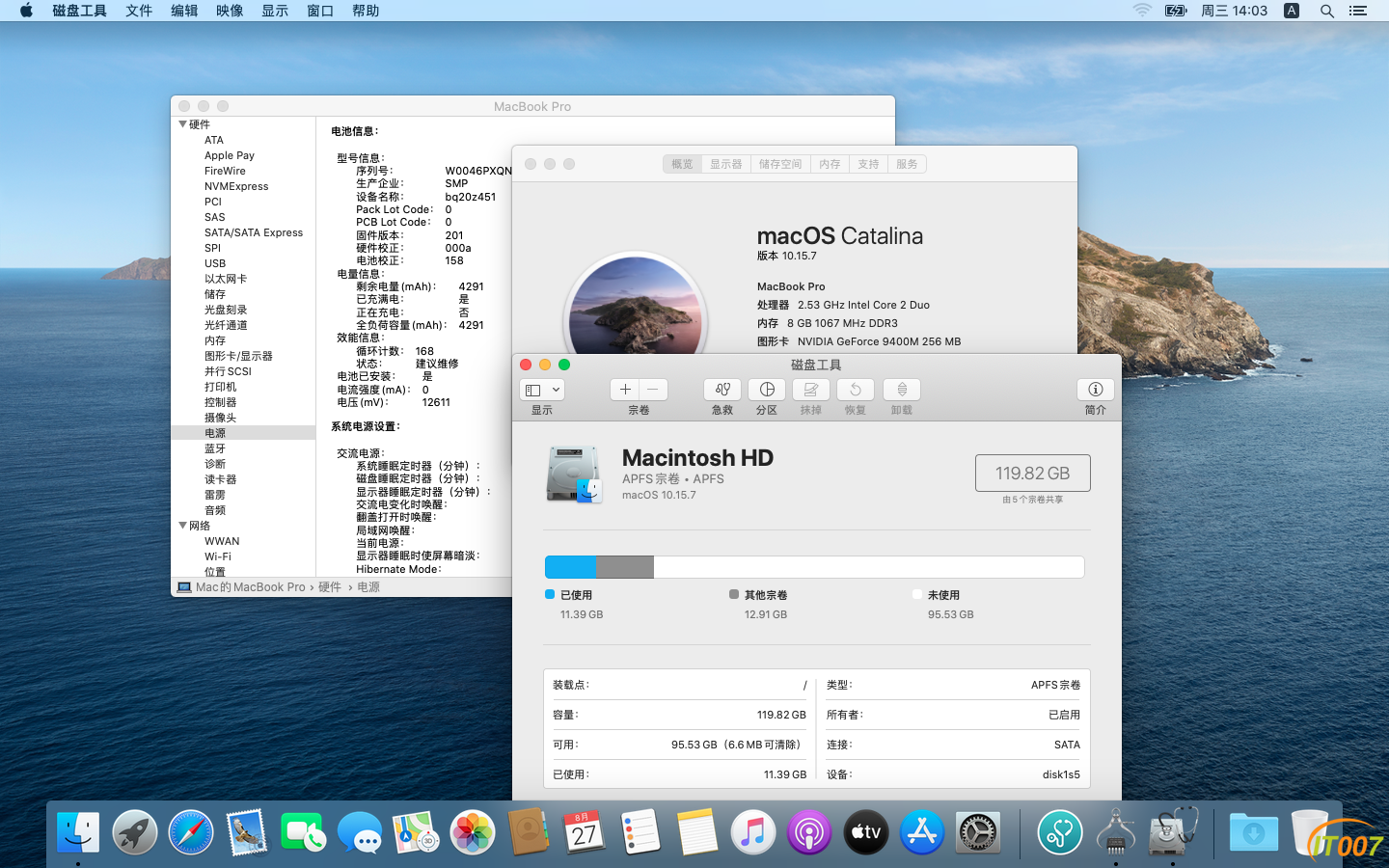Select the 服务 tab in About window
Screen dimensions: 1389x868
click(907, 164)
